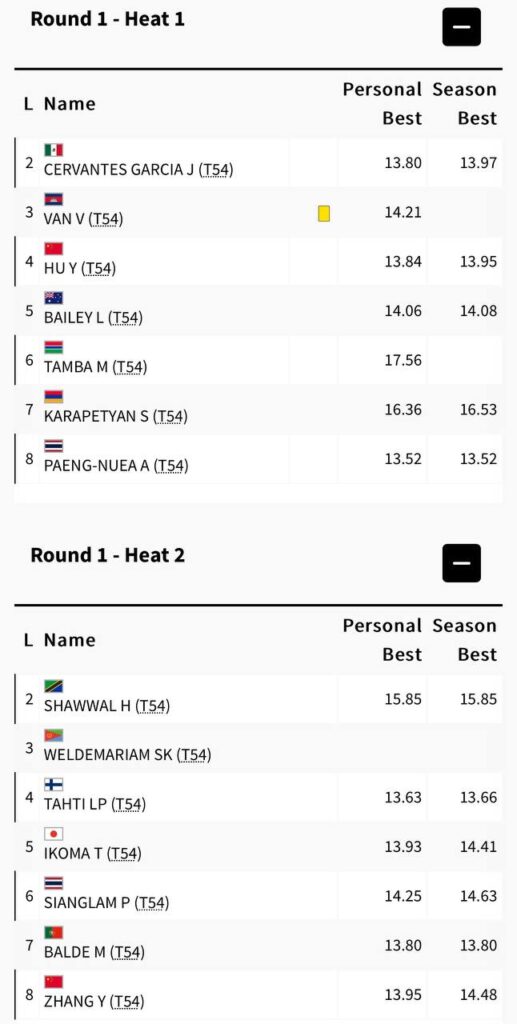
Task: Select athlete name WELDEMARIAM SK
Action: click(108, 755)
